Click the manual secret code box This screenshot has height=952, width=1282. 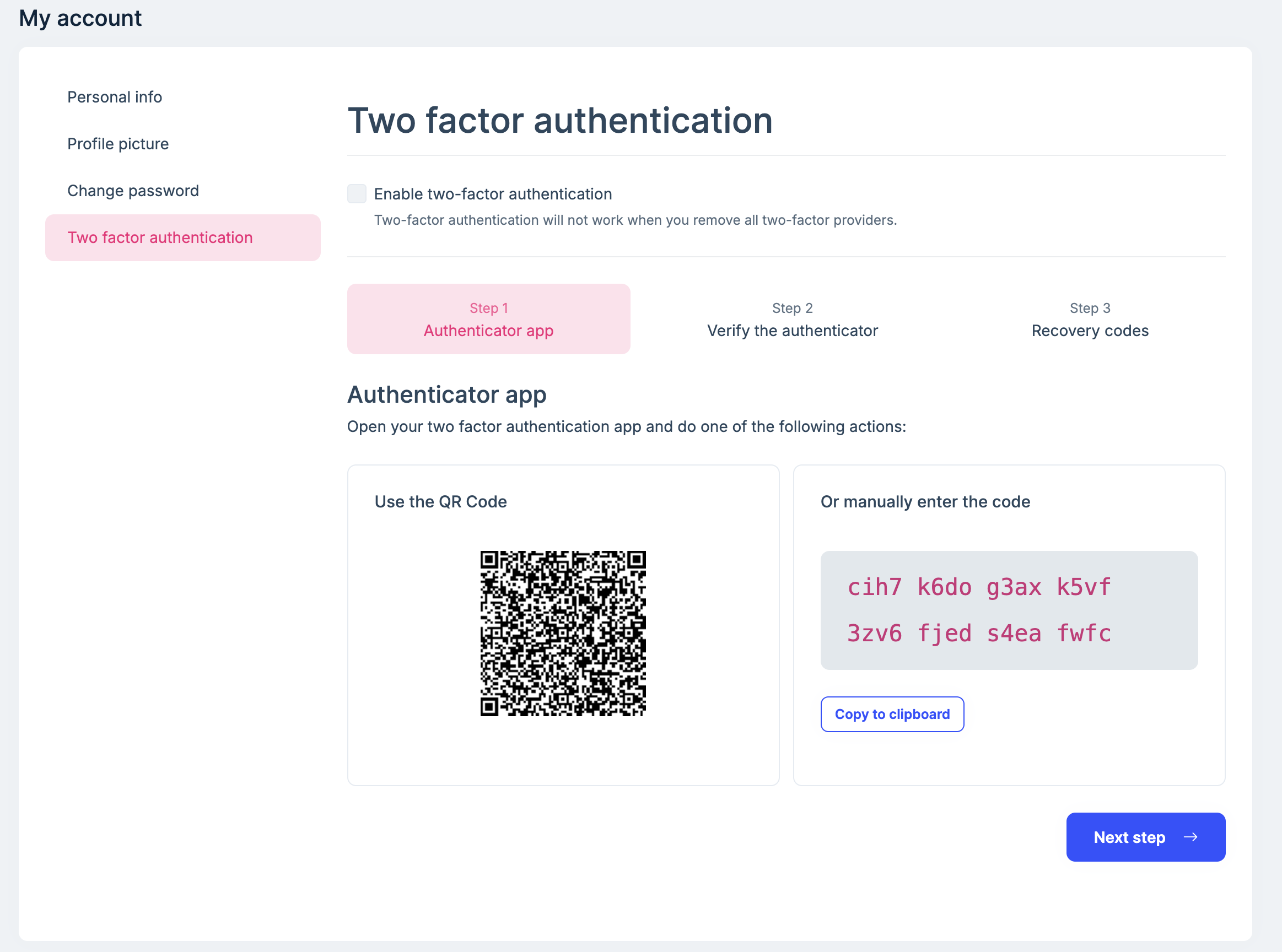click(x=1009, y=610)
